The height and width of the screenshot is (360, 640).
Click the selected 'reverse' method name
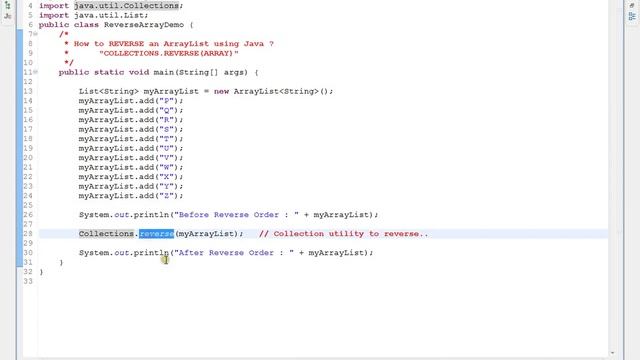[156, 233]
